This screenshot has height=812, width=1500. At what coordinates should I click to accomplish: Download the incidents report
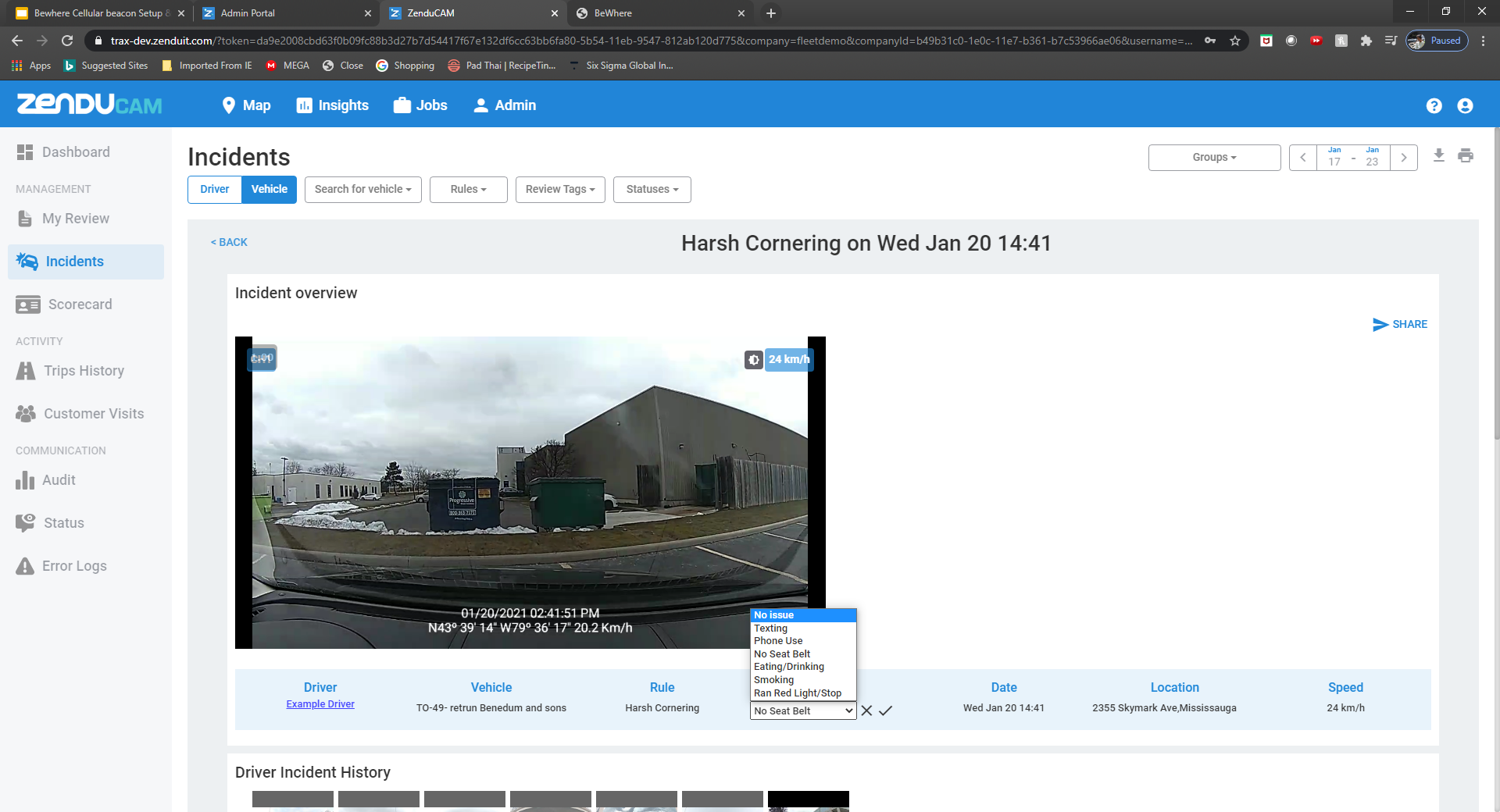tap(1438, 156)
